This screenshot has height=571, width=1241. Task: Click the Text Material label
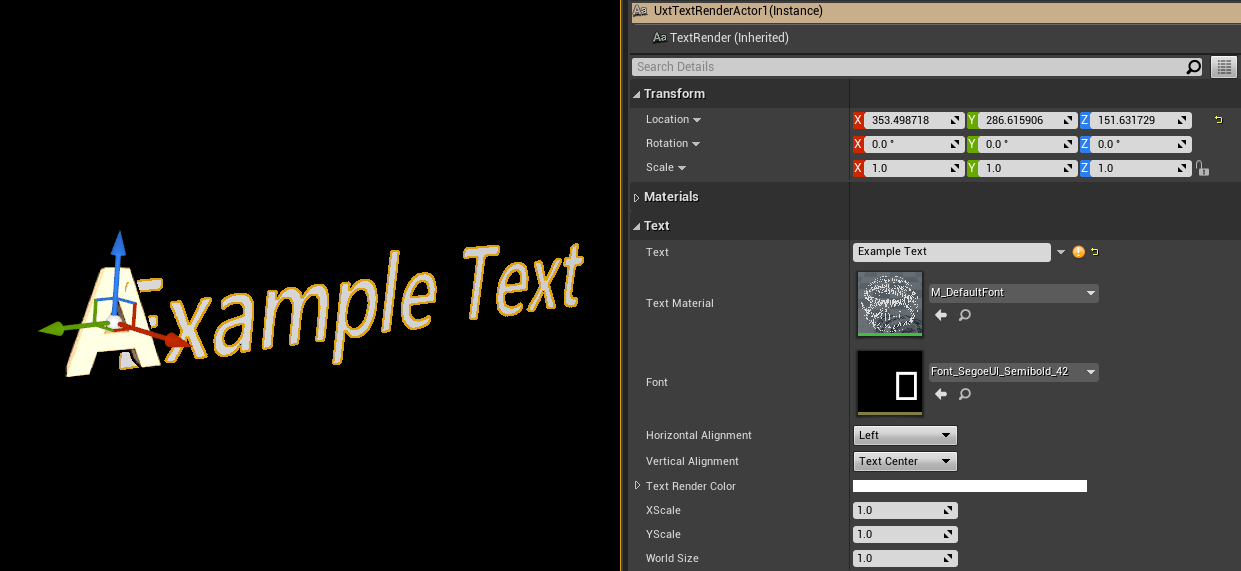pyautogui.click(x=680, y=303)
